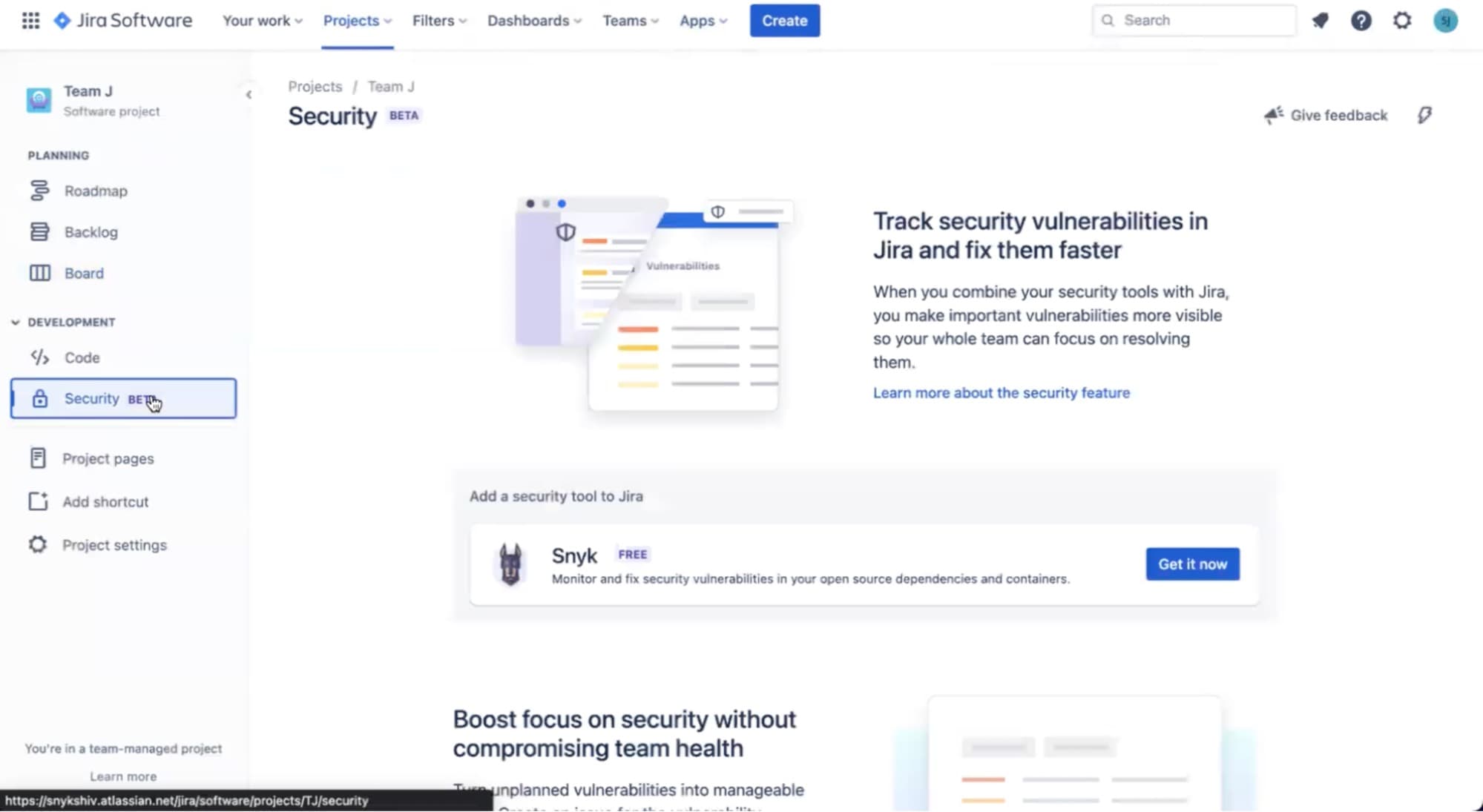Expand the Dashboards dropdown
This screenshot has width=1483, height=812.
coord(534,21)
